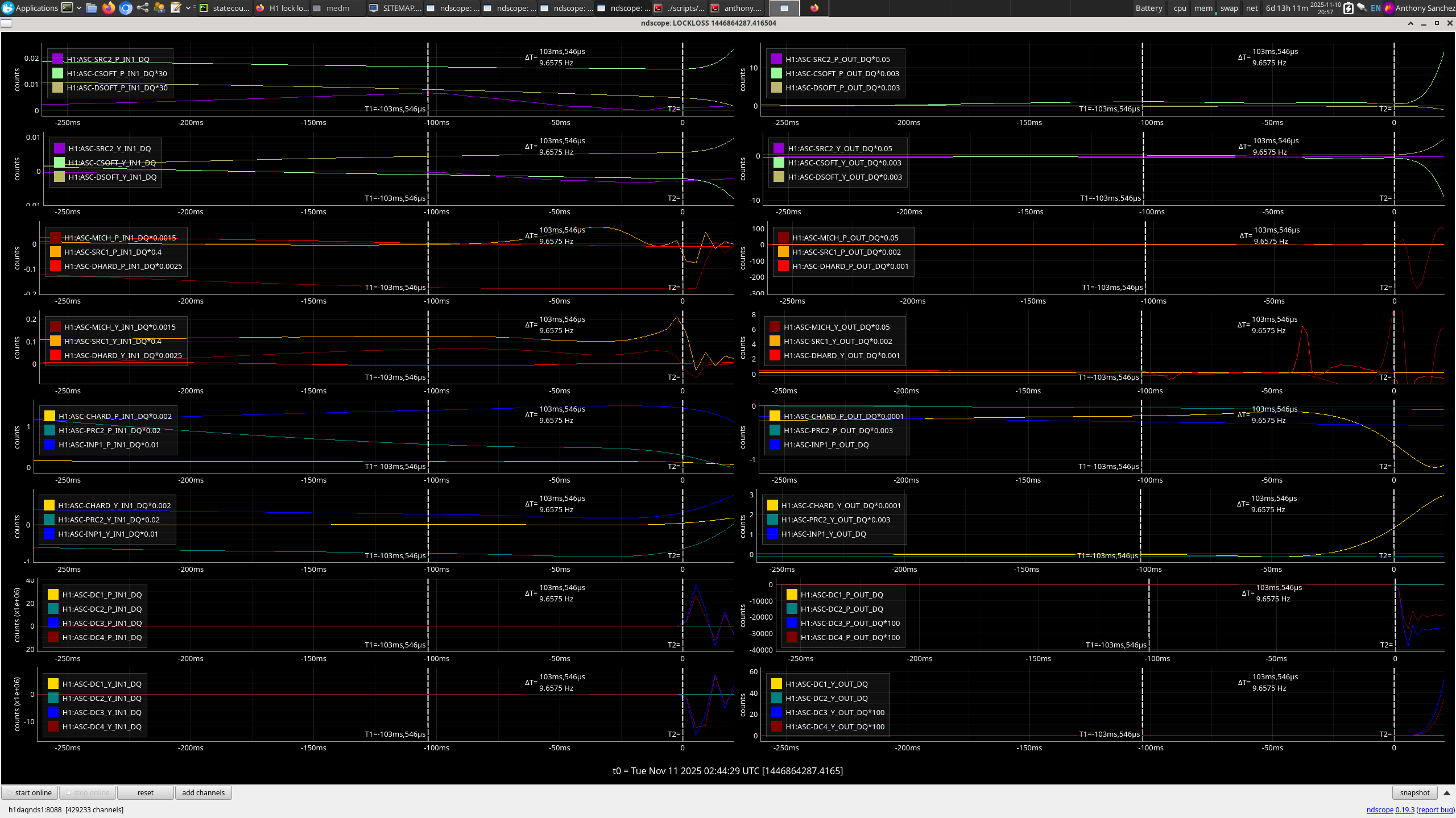Viewport: 1456px width, 818px height.
Task: Click the ndscope window menu icon
Action: point(6,23)
